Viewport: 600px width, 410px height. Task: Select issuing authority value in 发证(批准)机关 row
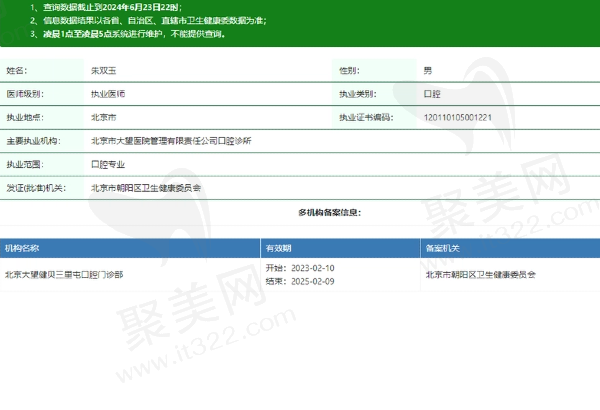pos(146,188)
